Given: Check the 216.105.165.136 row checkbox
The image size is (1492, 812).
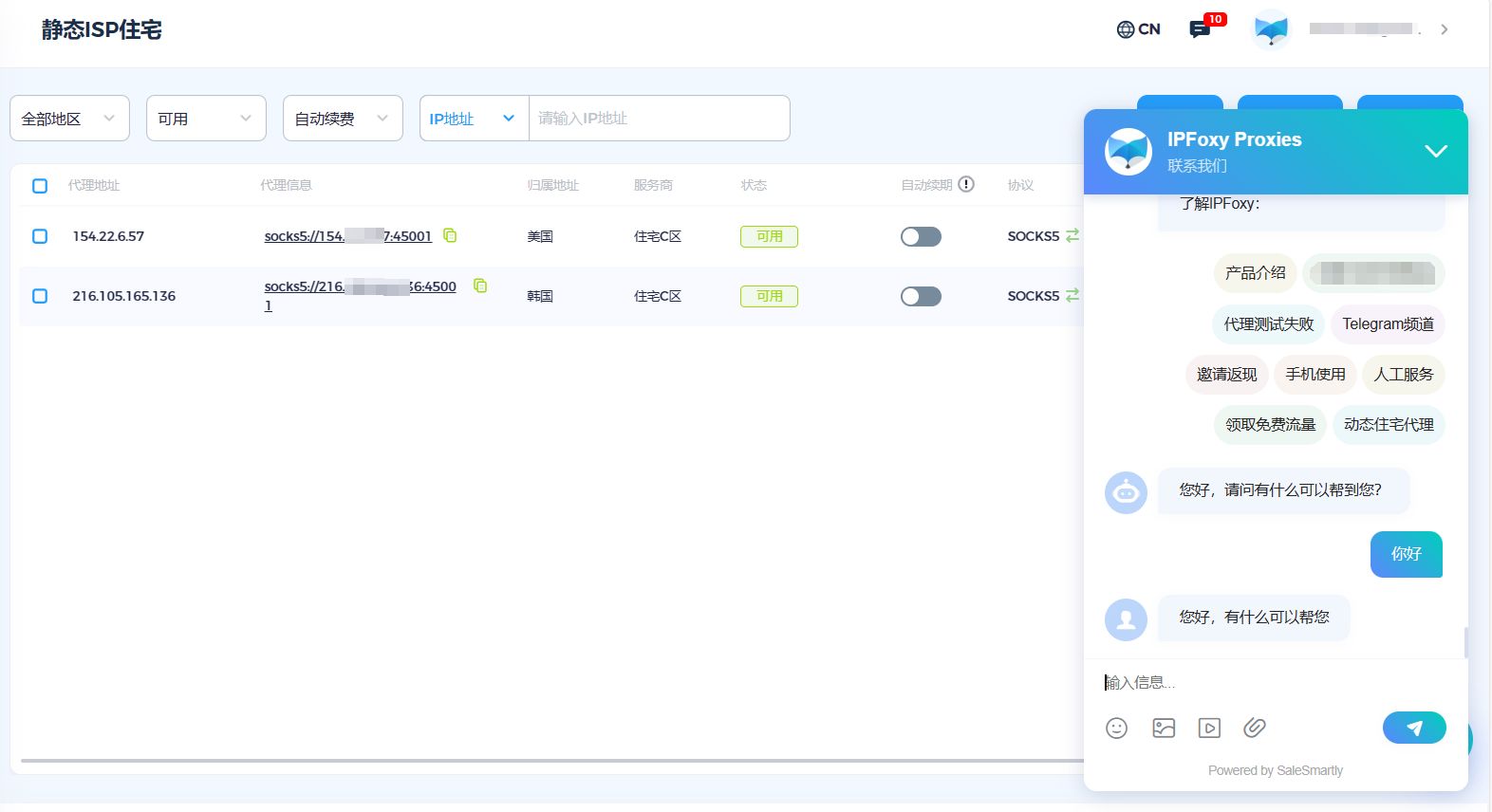Looking at the screenshot, I should coord(40,296).
